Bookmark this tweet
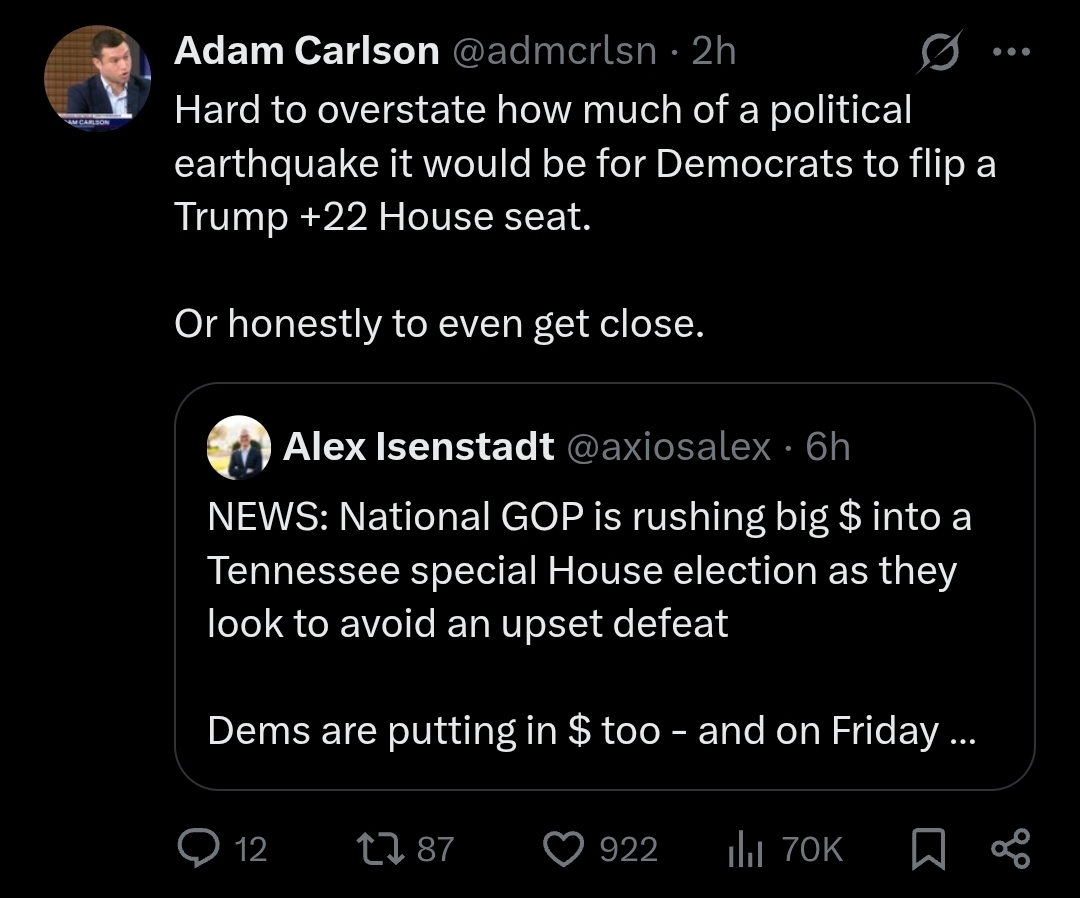1080x898 pixels. coord(928,850)
